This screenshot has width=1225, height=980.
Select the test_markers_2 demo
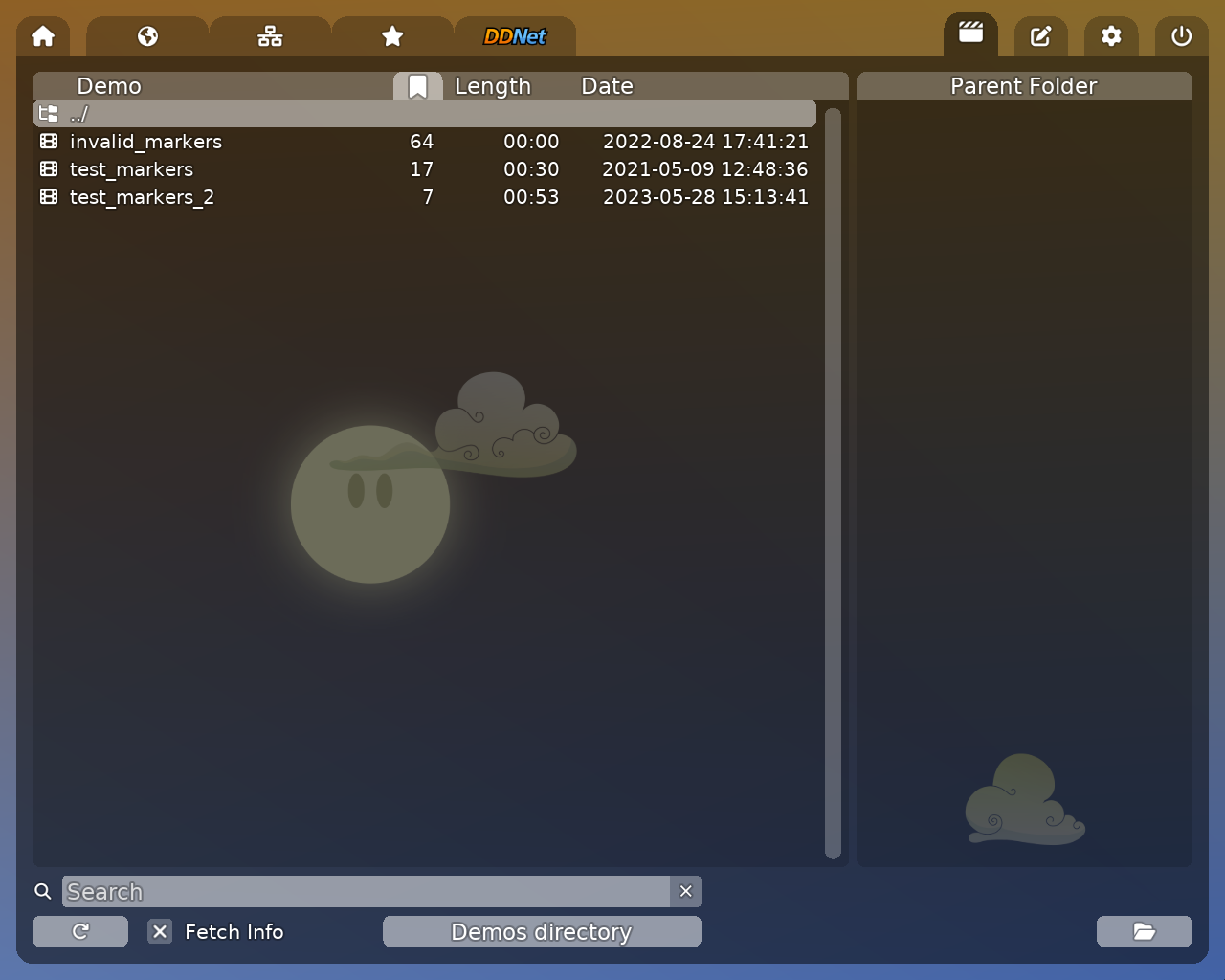tap(142, 197)
